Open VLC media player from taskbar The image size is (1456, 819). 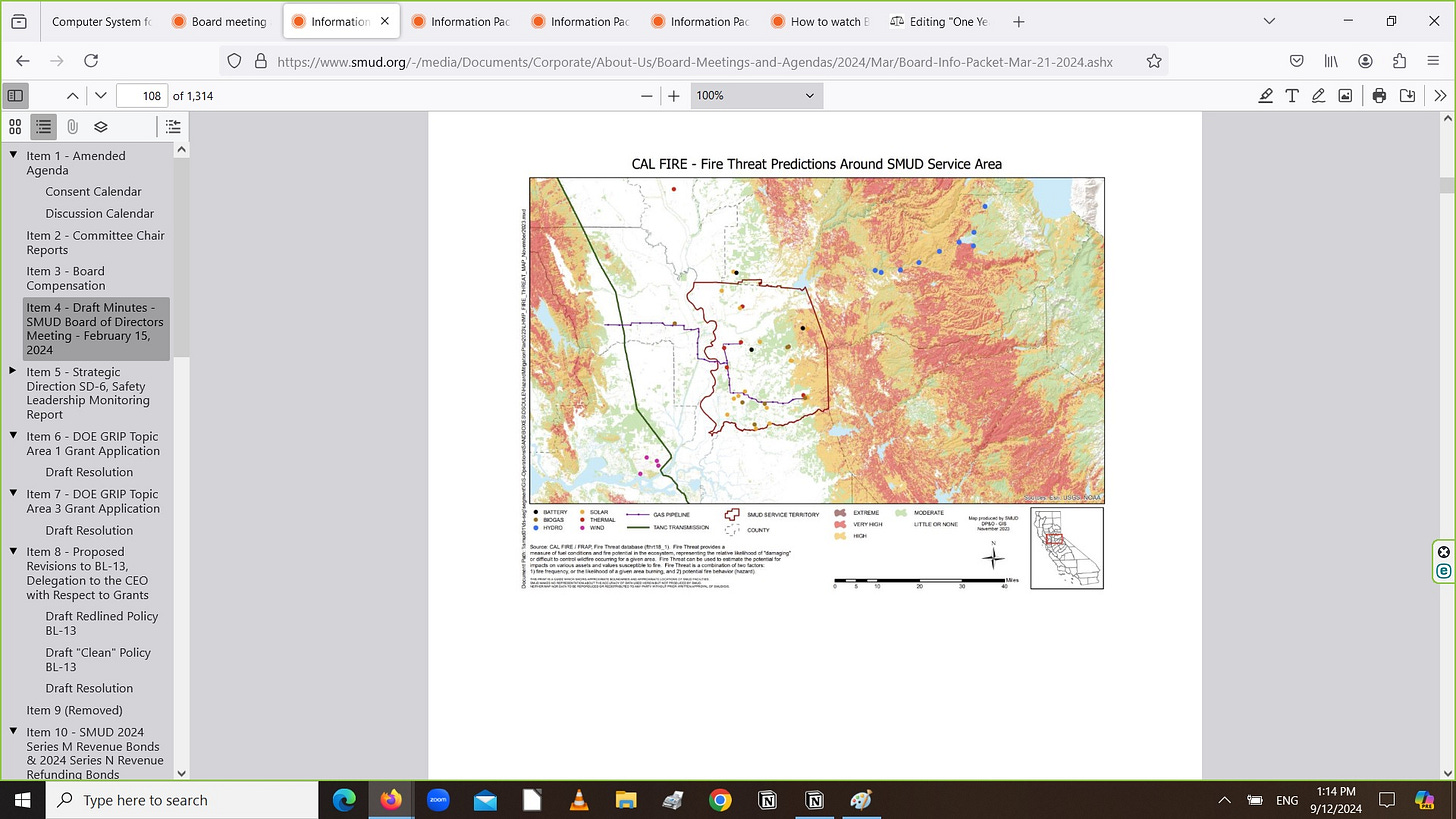tap(578, 800)
